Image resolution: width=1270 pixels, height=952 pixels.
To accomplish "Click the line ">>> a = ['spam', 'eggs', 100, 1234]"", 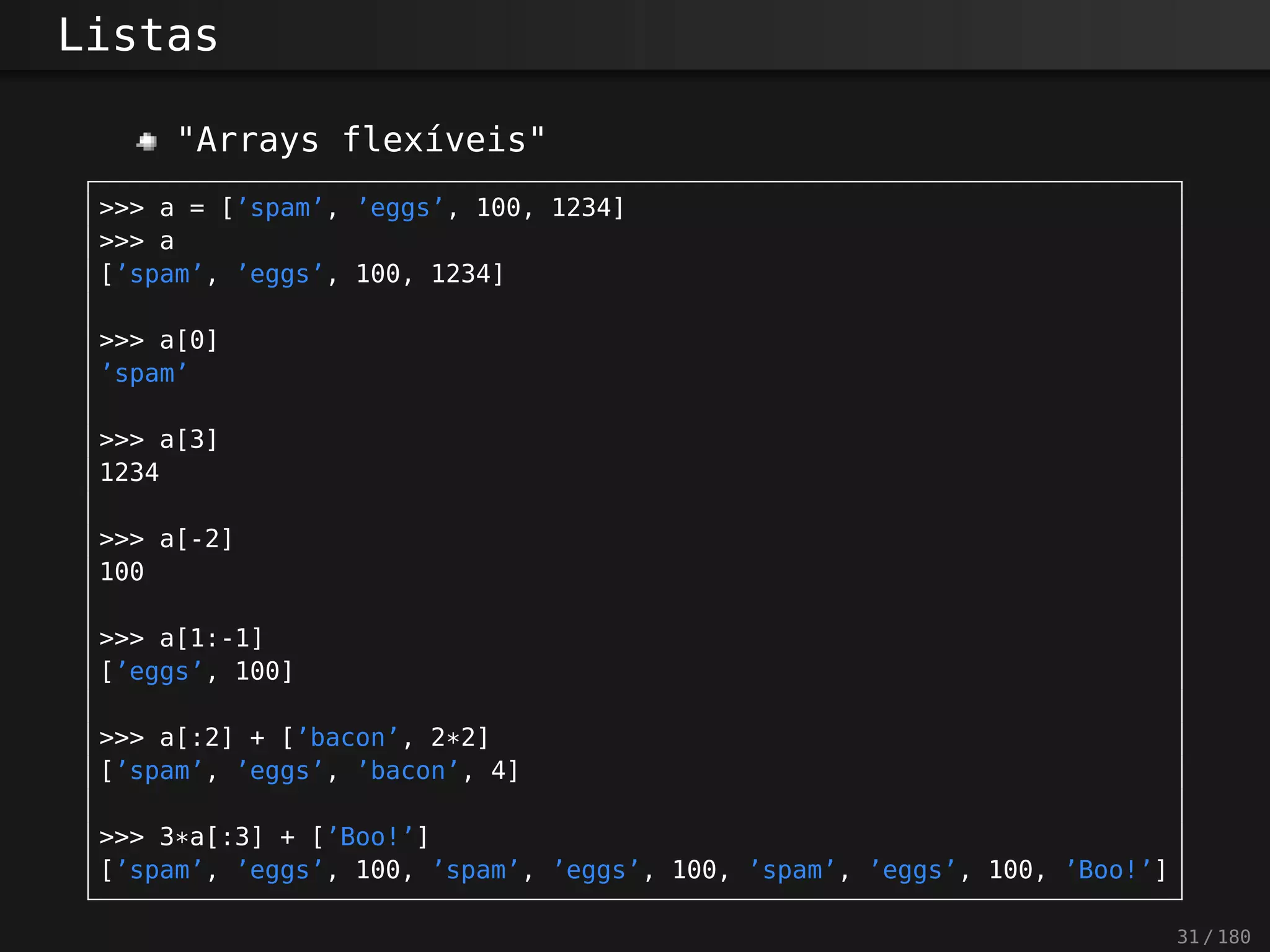I will [x=362, y=208].
